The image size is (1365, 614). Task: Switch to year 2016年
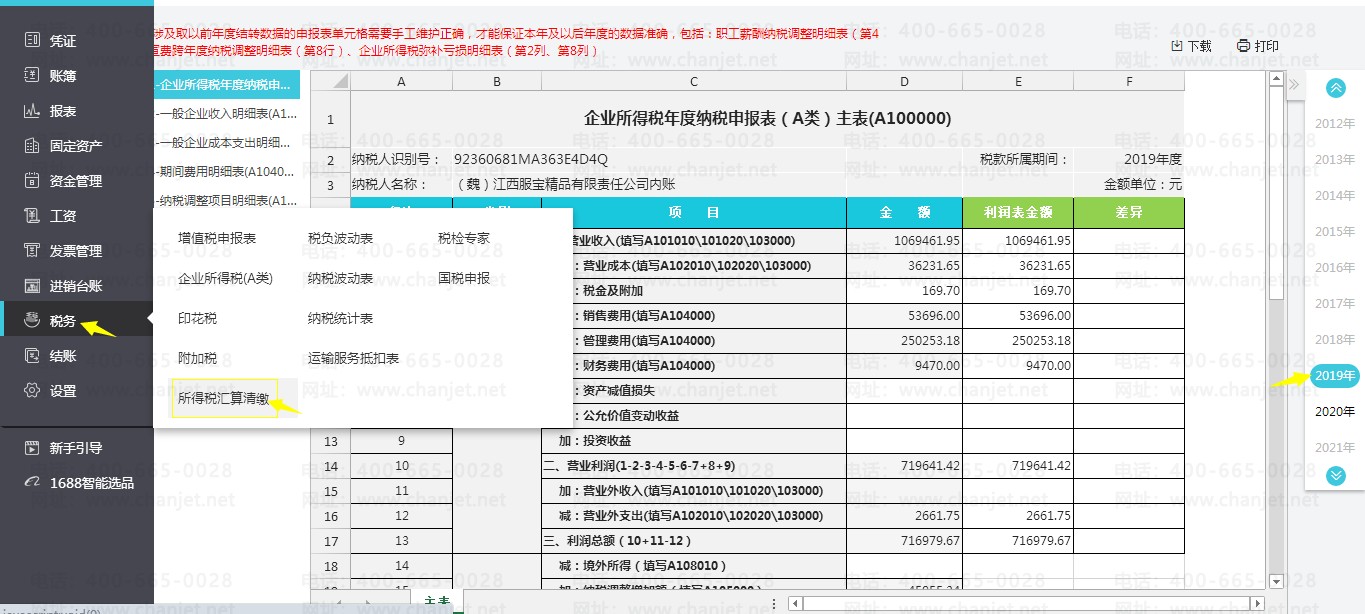pos(1335,268)
